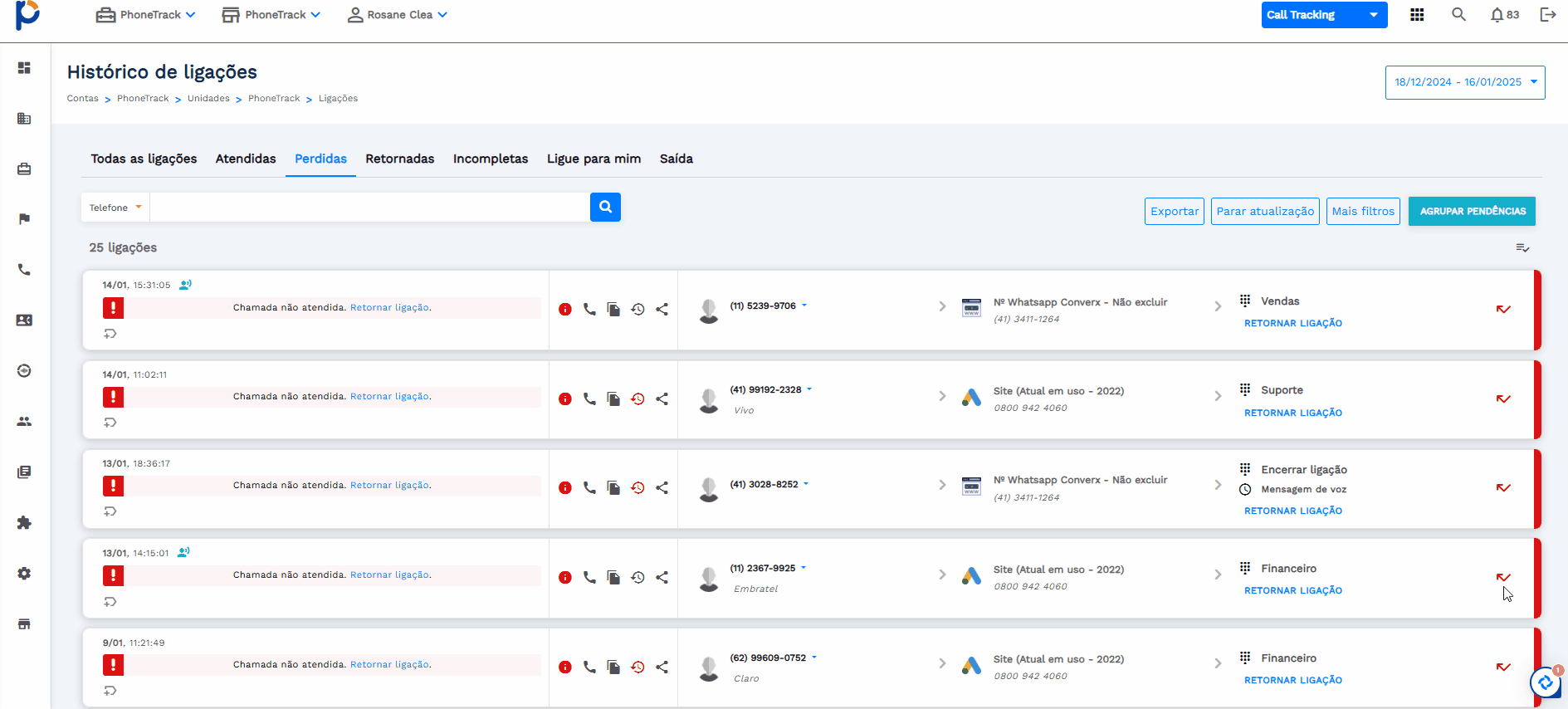
Task: Click the red alert icon on 14/01 15:31:05 call
Action: click(x=113, y=308)
